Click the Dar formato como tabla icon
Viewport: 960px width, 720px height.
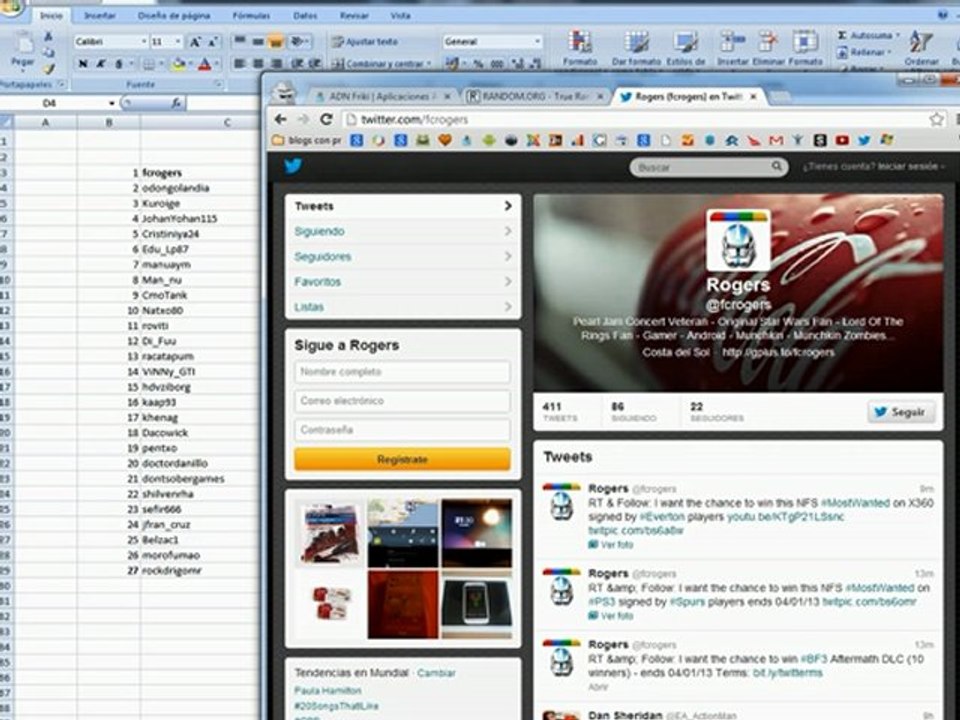[x=636, y=48]
